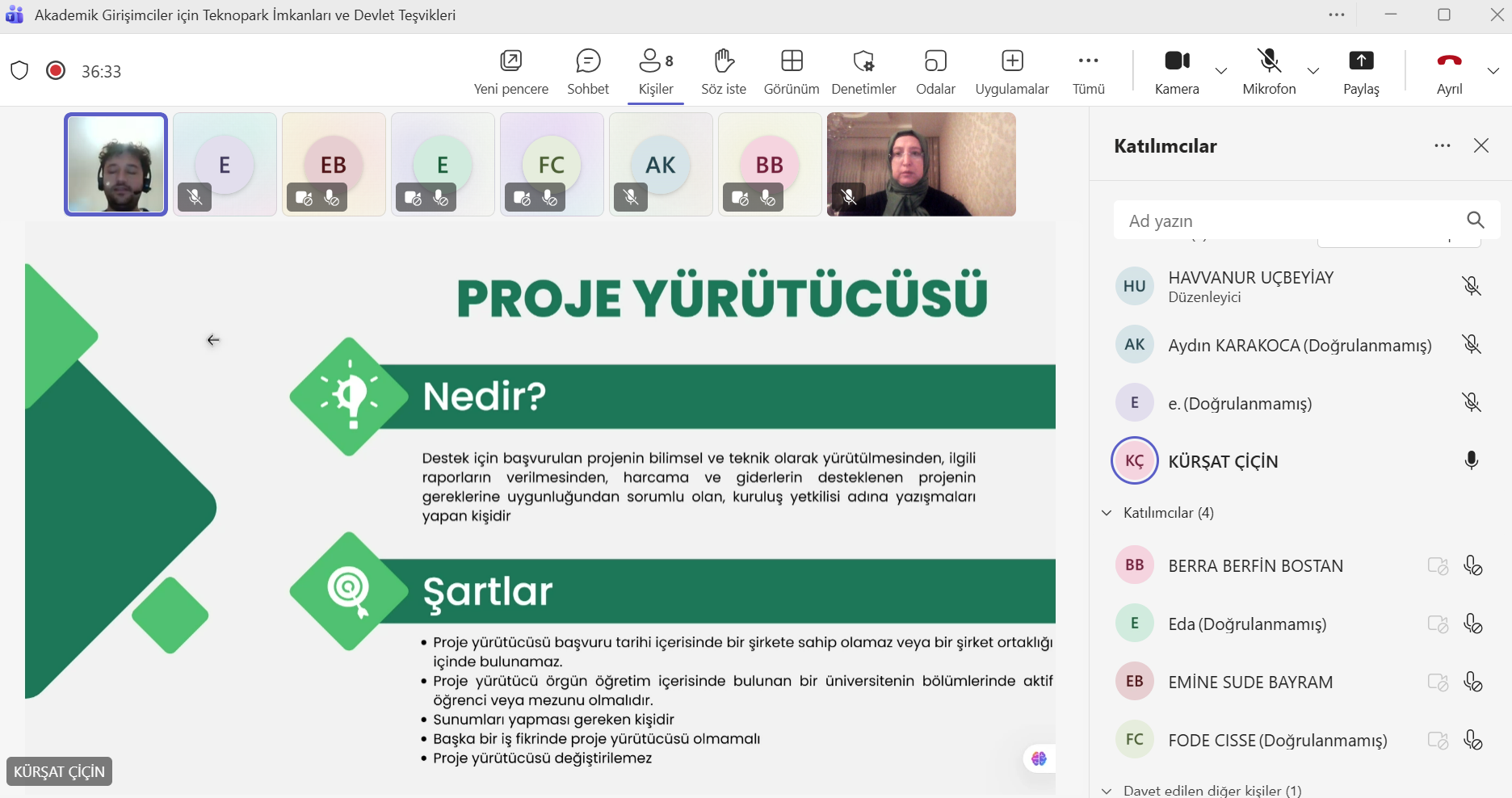The height and width of the screenshot is (798, 1512).
Task: Unmute the Mikrofon
Action: coord(1268,71)
